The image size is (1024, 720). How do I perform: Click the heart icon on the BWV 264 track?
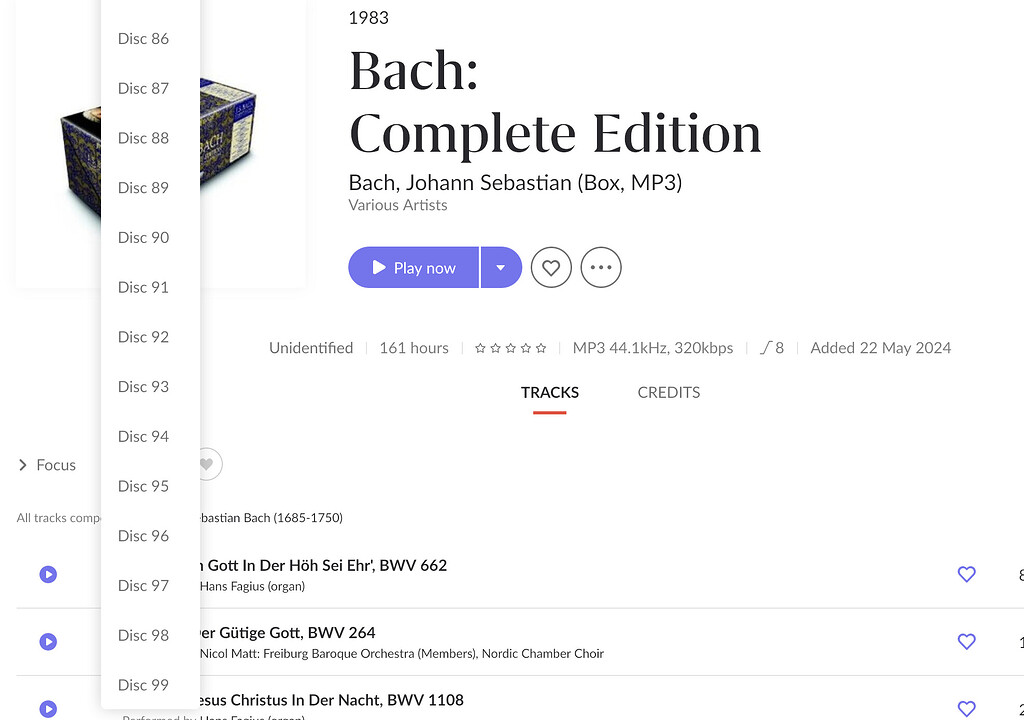click(x=966, y=641)
